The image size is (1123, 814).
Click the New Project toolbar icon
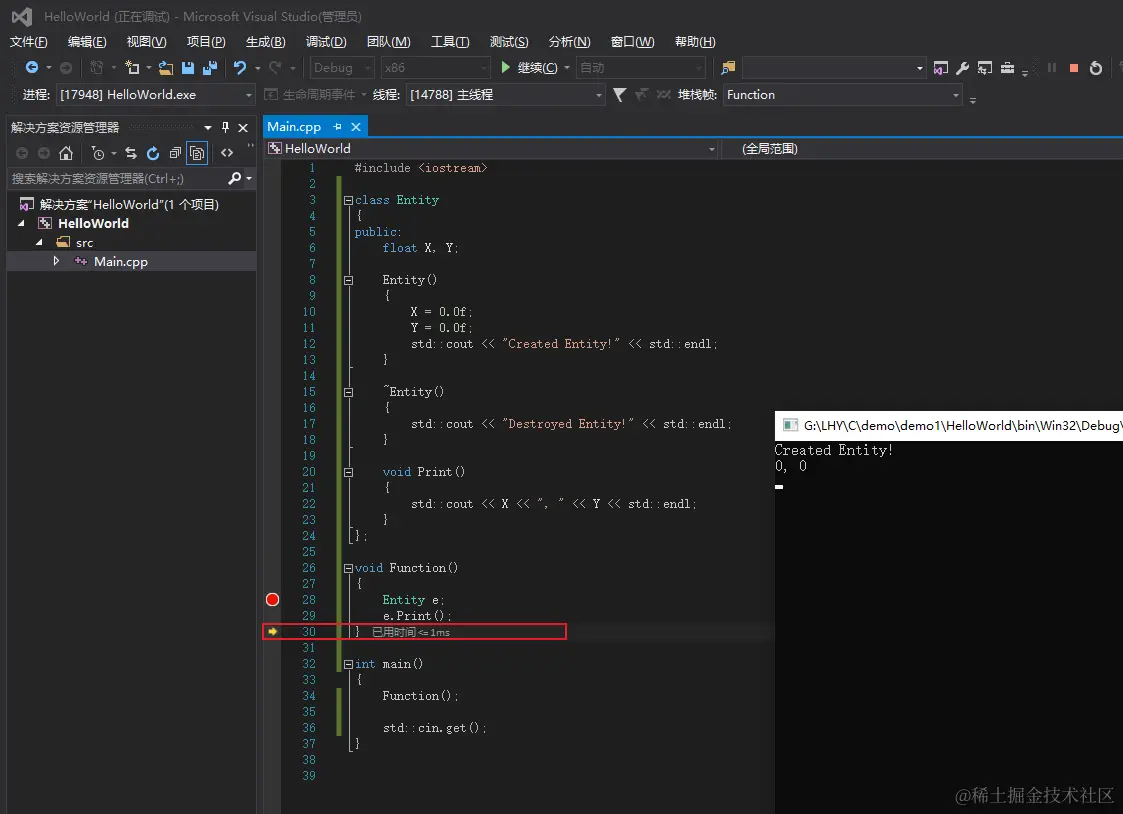[x=132, y=67]
